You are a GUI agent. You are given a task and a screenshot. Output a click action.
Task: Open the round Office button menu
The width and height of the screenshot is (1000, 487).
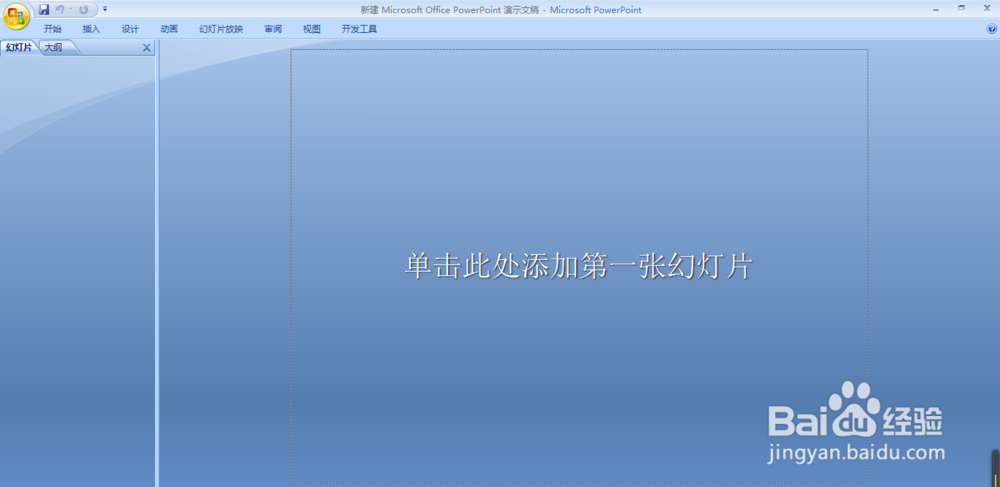coord(16,15)
